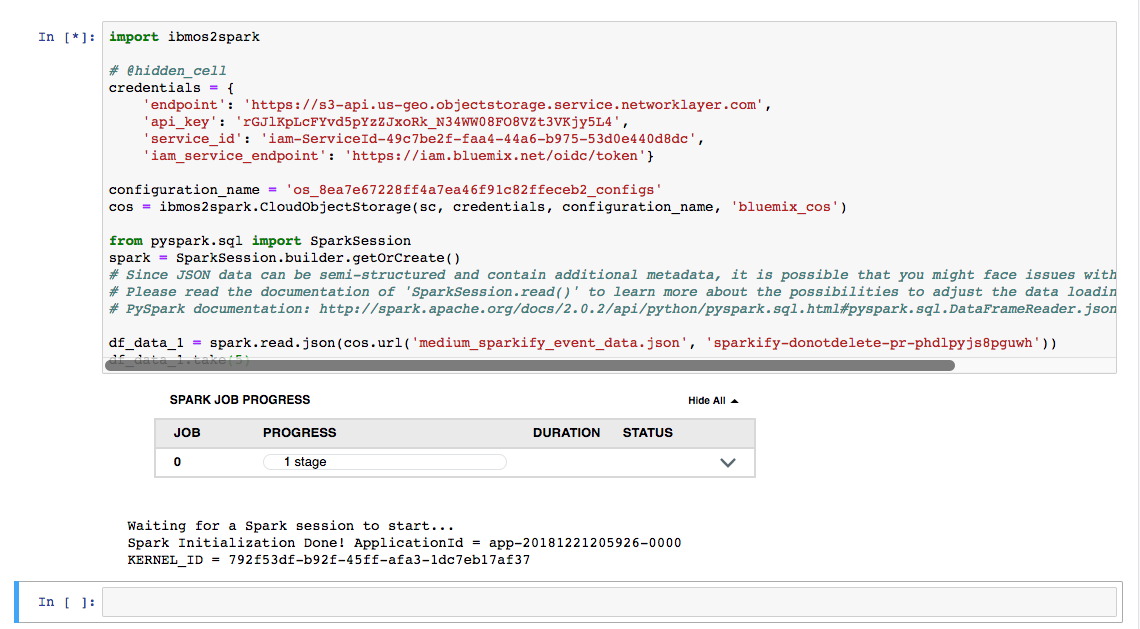Click the 1 stage progress bar
Viewport: 1140px width, 629px height.
click(x=385, y=462)
